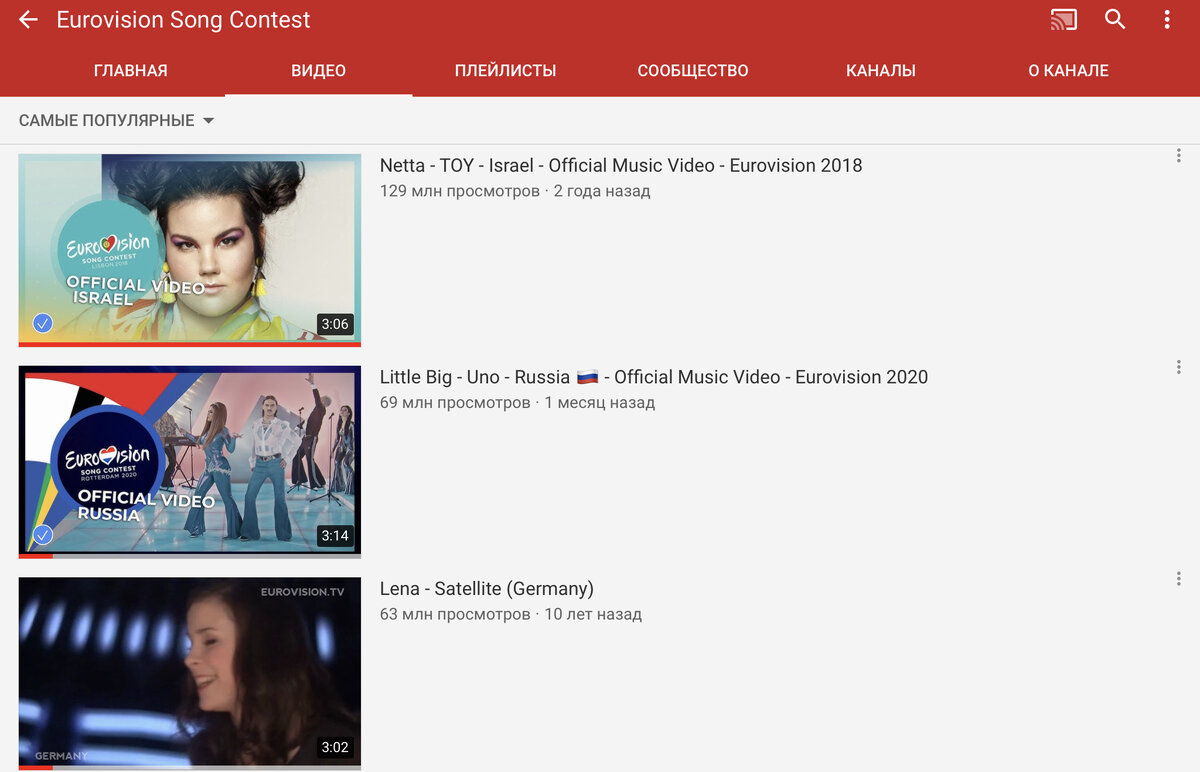The height and width of the screenshot is (772, 1200).
Task: Select the ВИДЕО tab
Action: (x=319, y=71)
